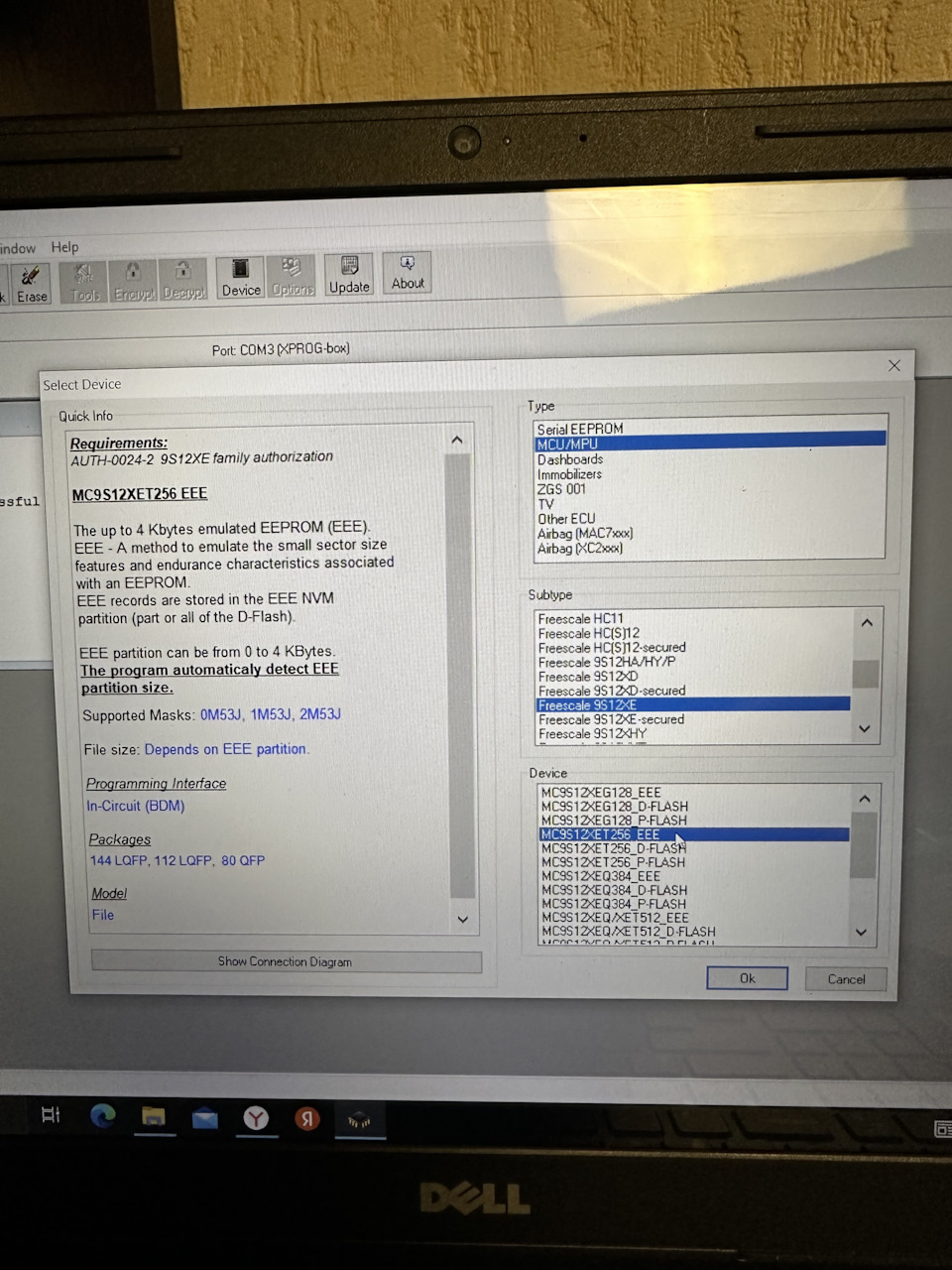Click the File link under Model

(103, 915)
